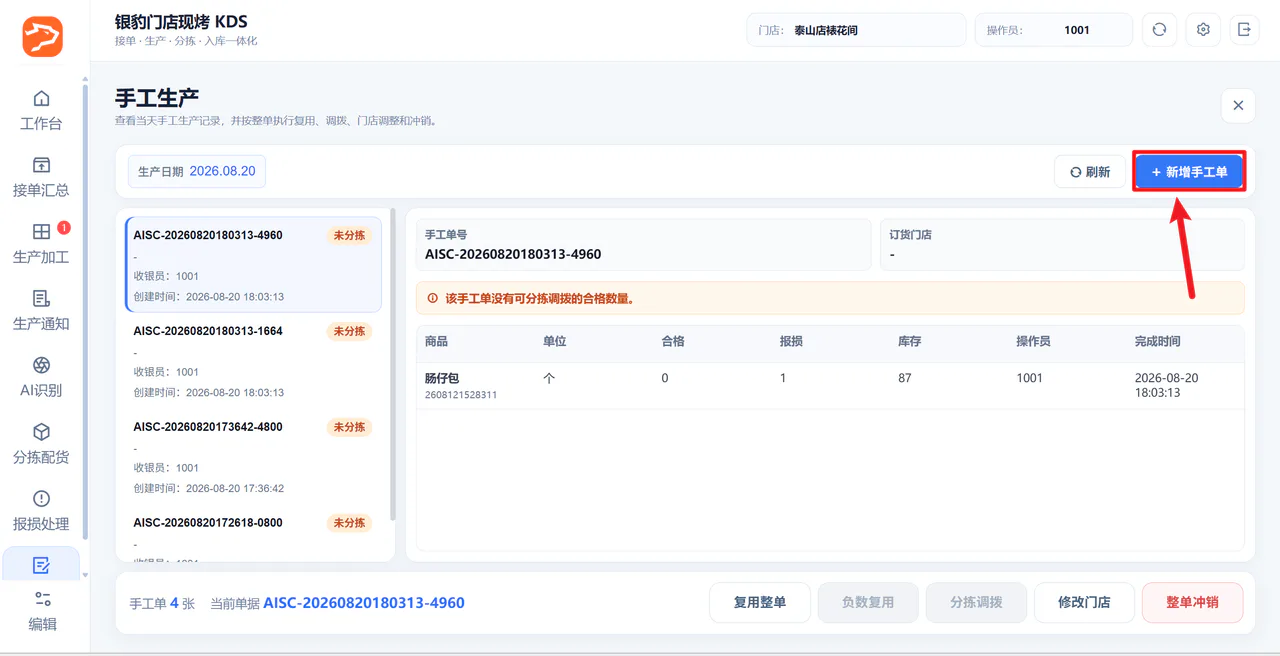Select order AISC-20260820173642-4800 in the list
1280x656 pixels.
[253, 457]
